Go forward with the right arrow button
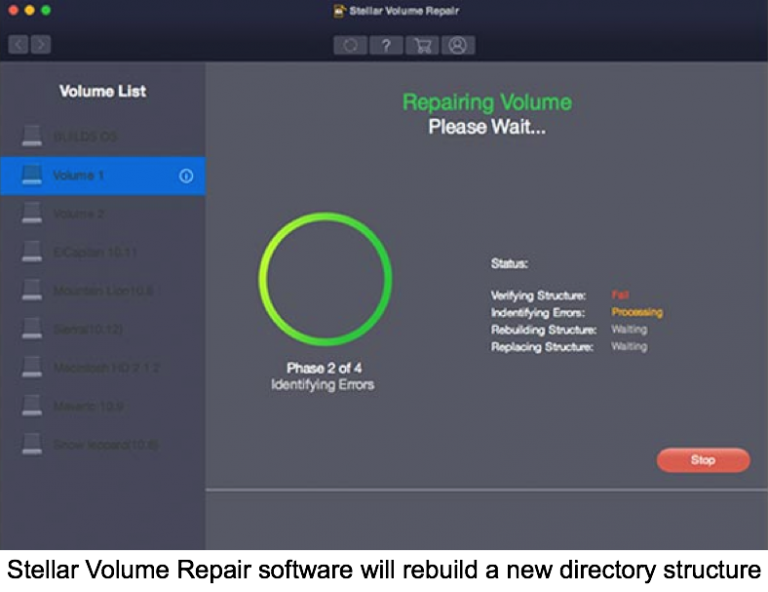Viewport: 768px width, 592px height. 41,45
